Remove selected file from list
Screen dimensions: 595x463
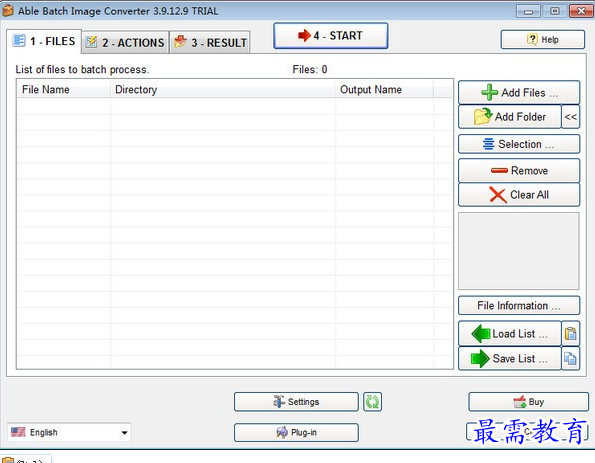pyautogui.click(x=519, y=171)
